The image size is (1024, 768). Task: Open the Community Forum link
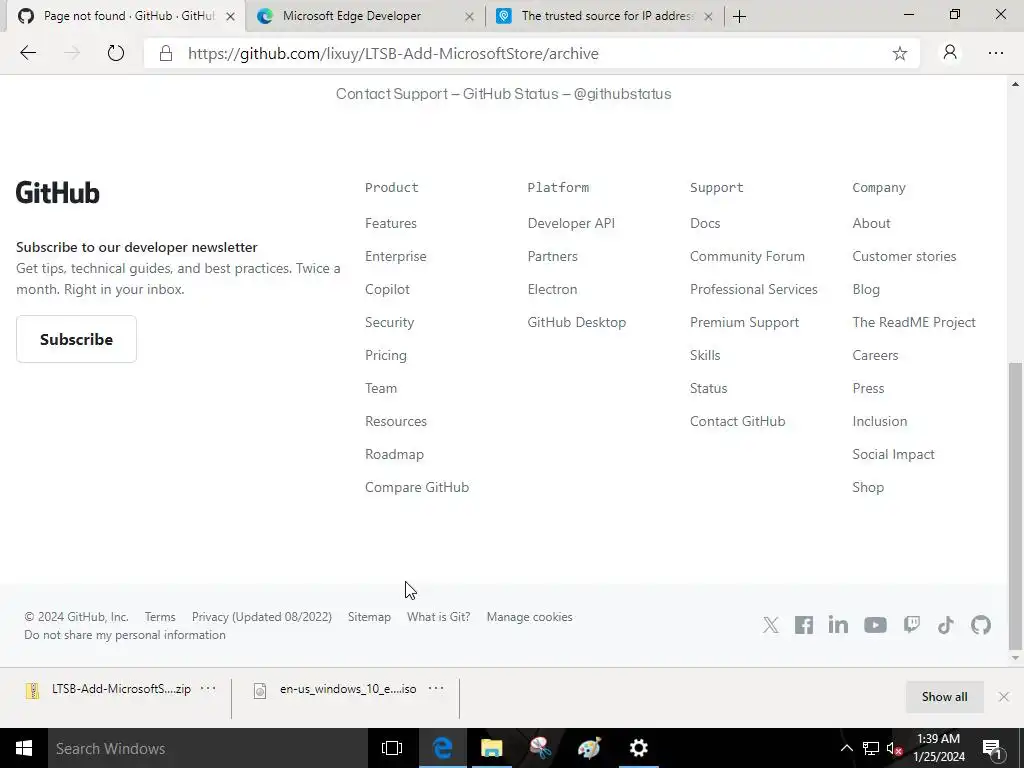tap(747, 256)
